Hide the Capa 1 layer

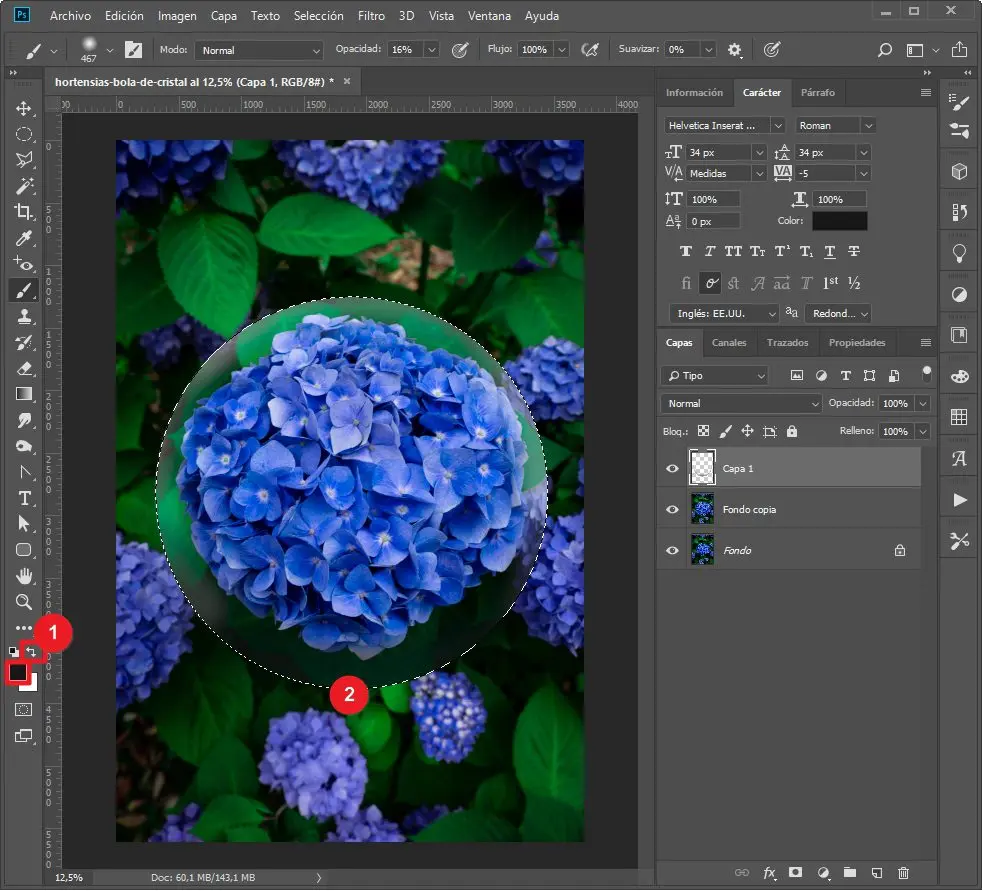pos(672,468)
